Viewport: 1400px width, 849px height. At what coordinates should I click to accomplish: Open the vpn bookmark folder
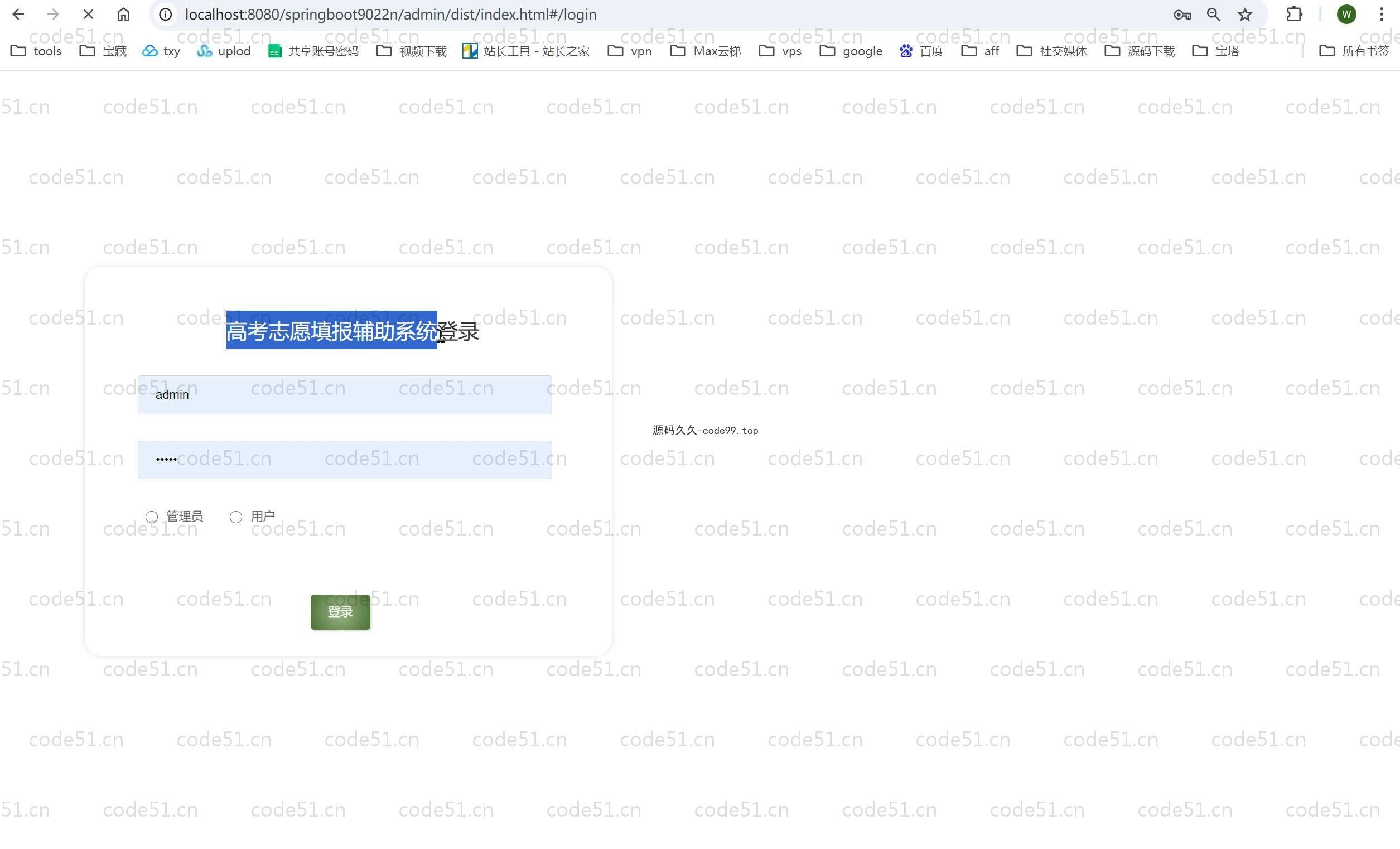point(630,51)
